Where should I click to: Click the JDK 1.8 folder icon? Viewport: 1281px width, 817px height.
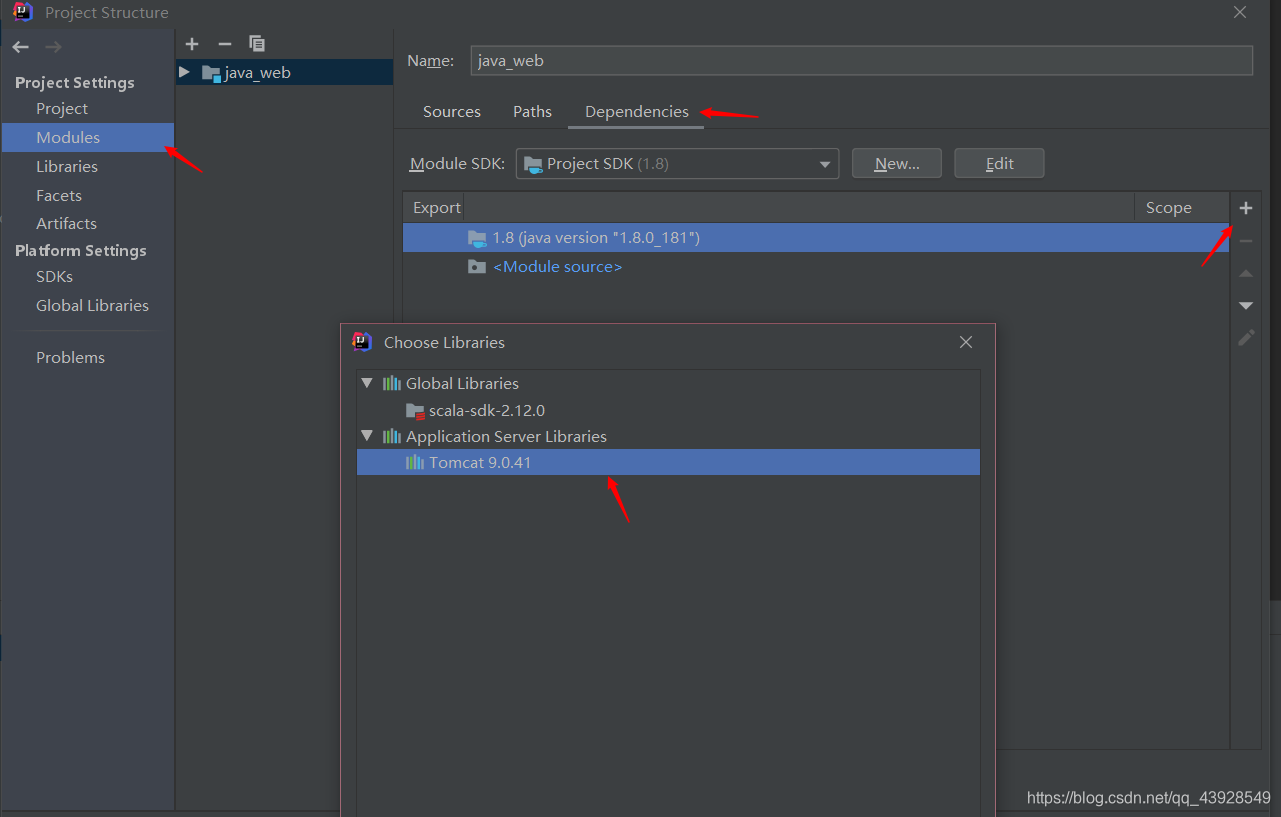pos(477,238)
